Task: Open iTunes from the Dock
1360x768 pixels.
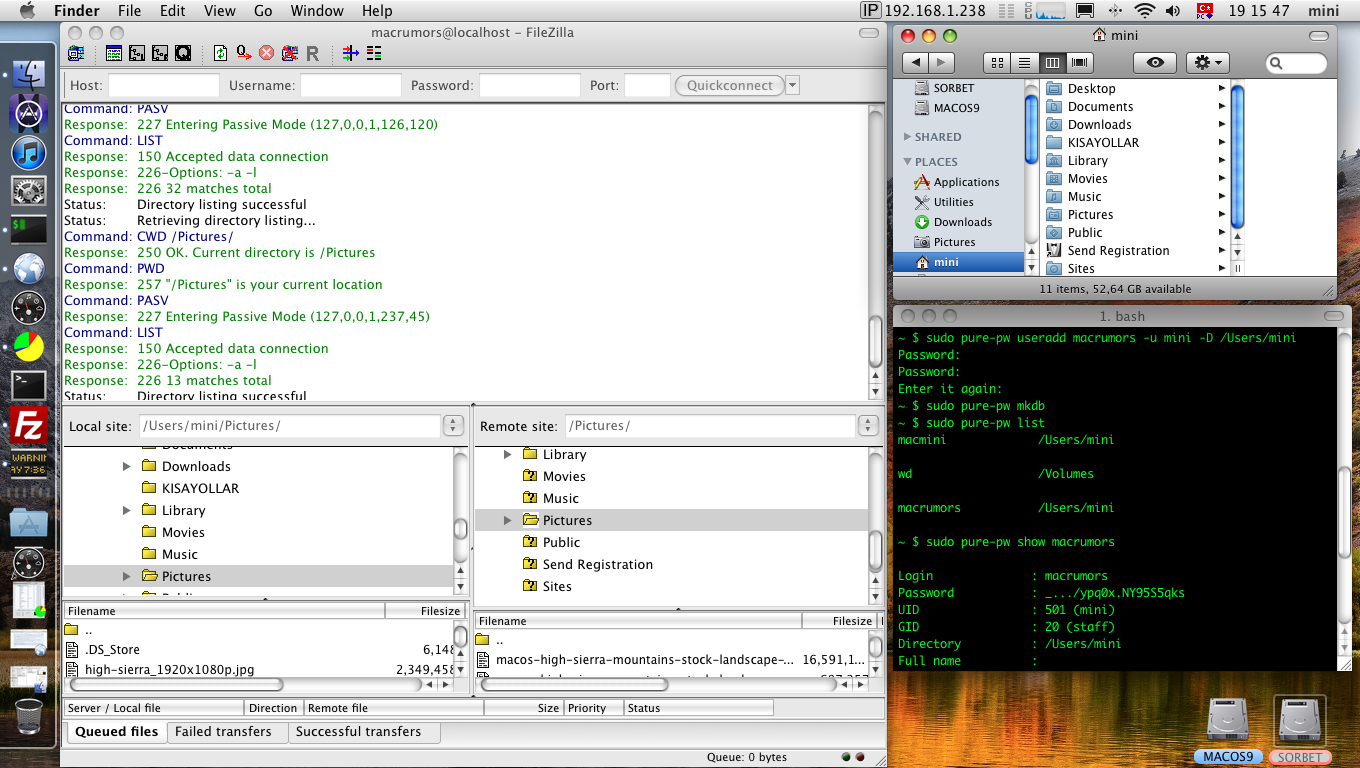Action: (x=28, y=152)
